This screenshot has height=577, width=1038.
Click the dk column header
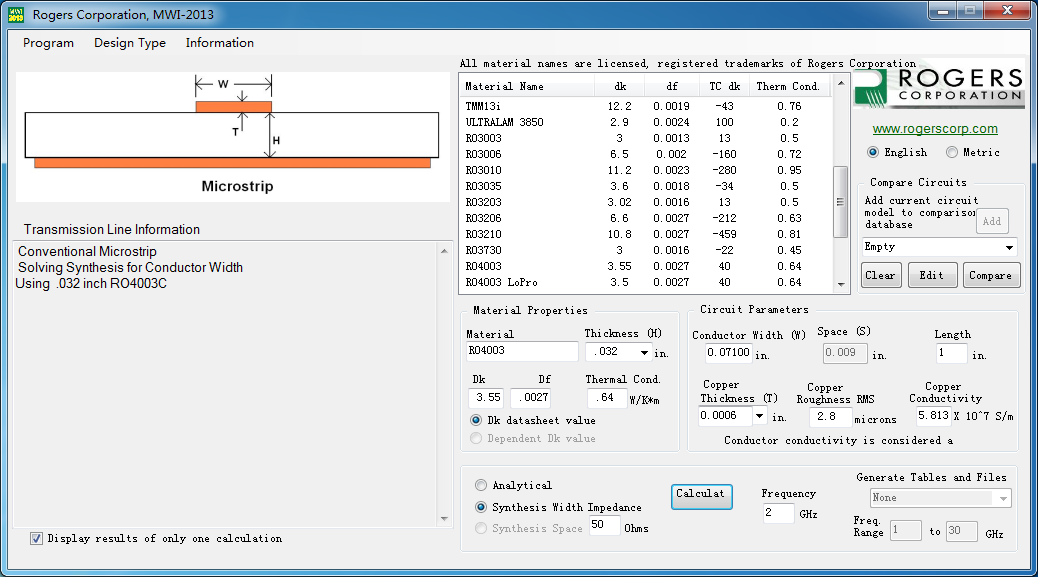pyautogui.click(x=620, y=87)
